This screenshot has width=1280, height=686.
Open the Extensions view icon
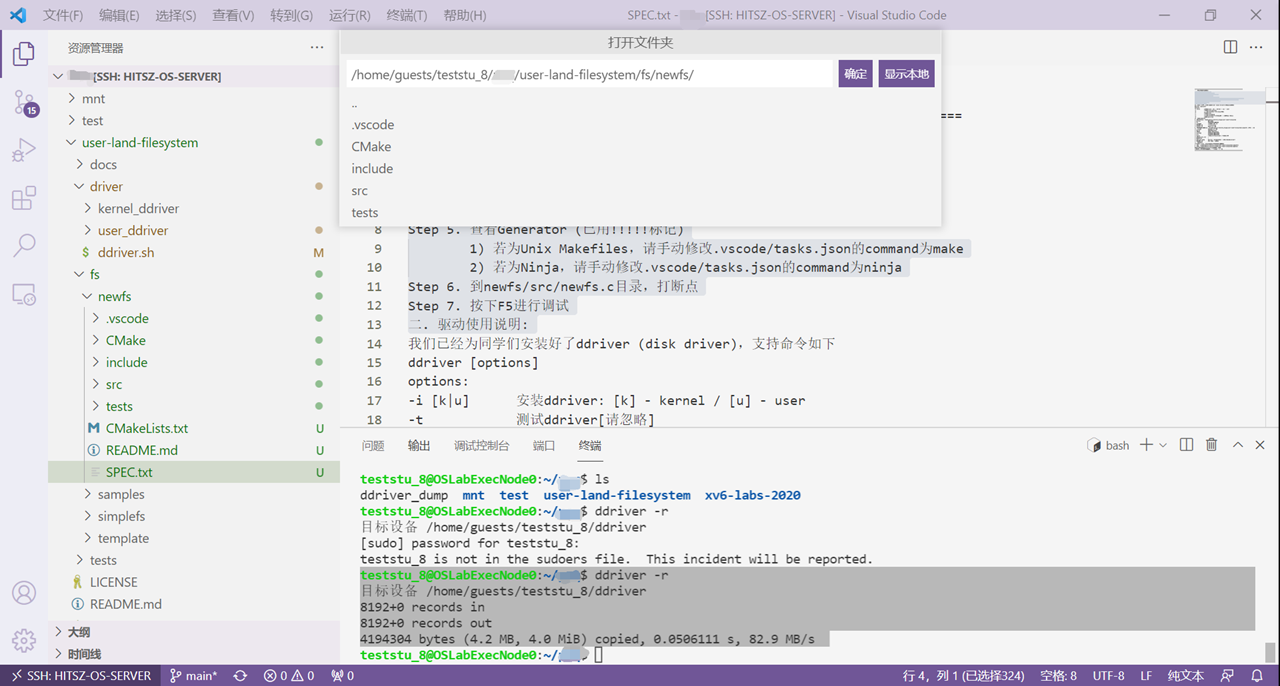click(24, 198)
